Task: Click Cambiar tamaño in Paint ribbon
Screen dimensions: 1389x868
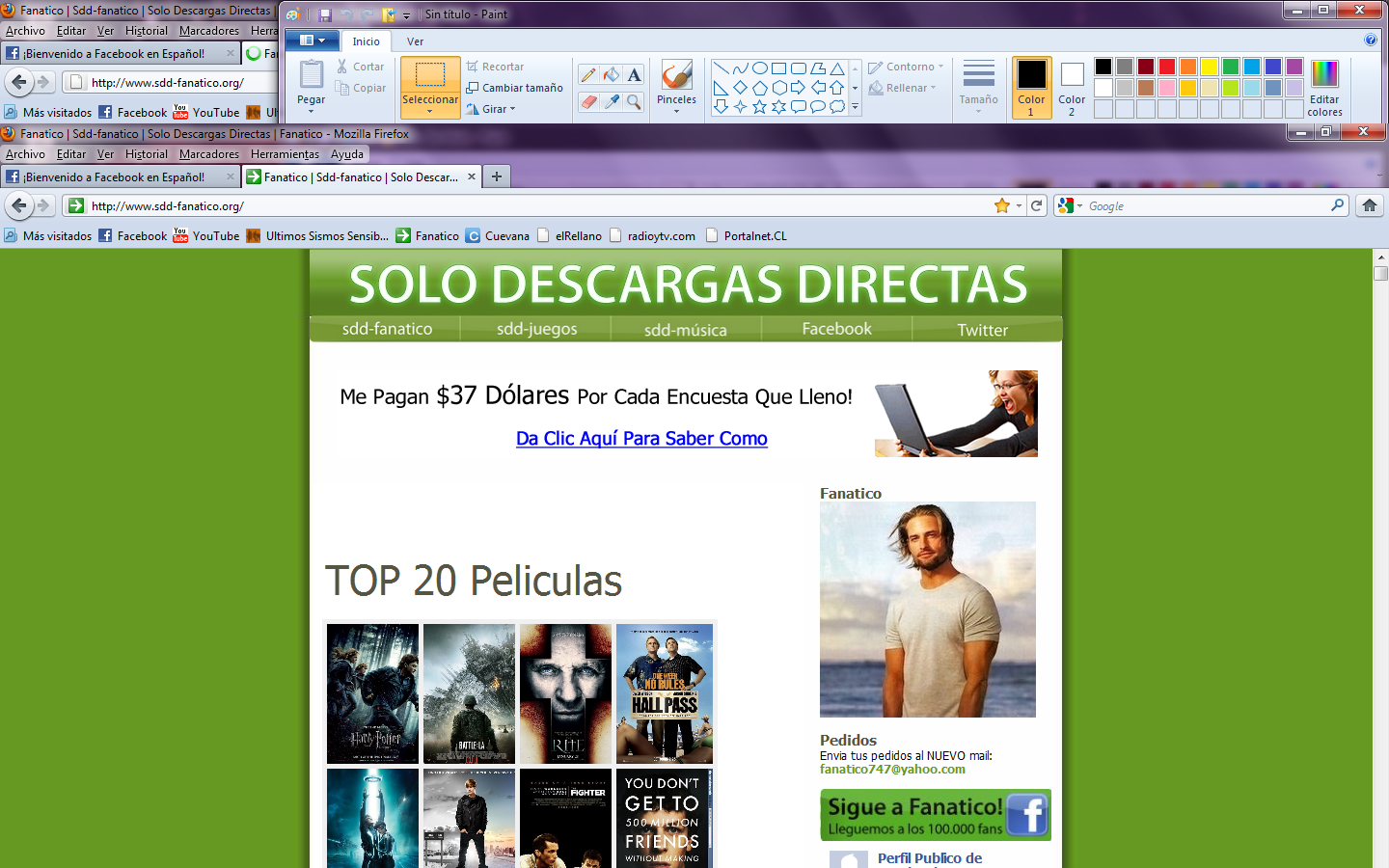Action: coord(514,88)
